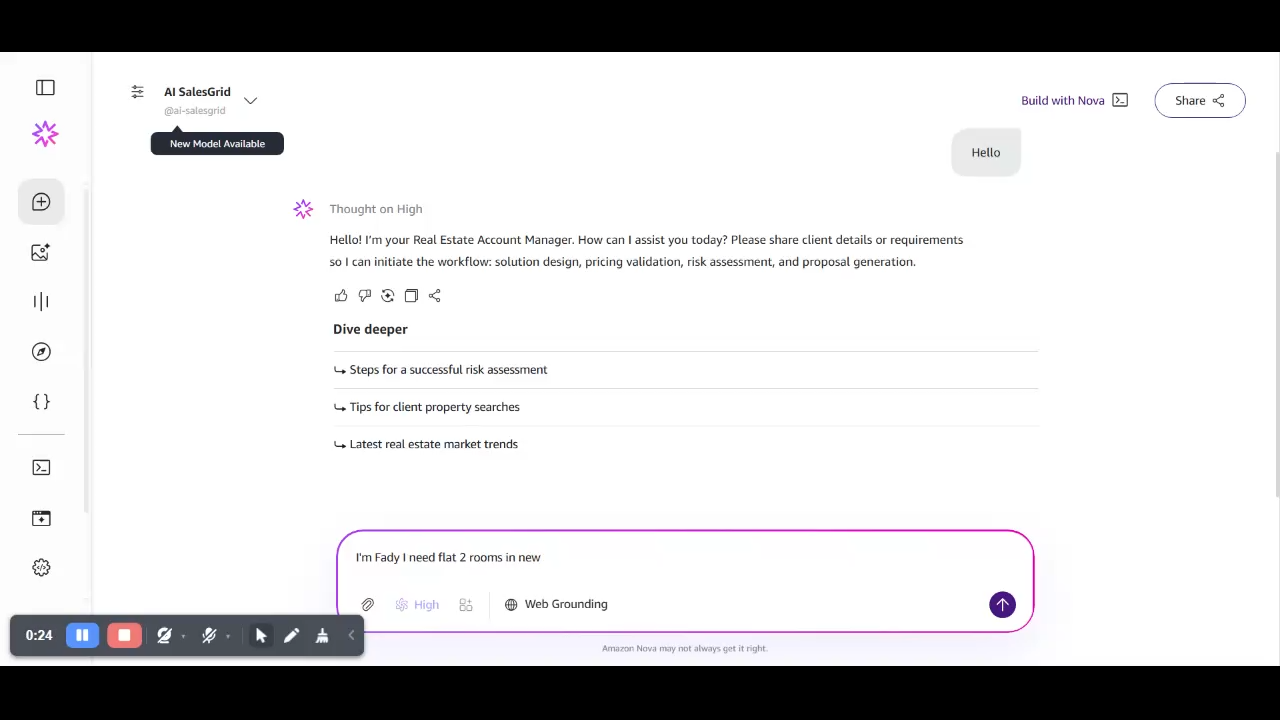The height and width of the screenshot is (720, 1280).
Task: Regenerate the response
Action: click(x=388, y=296)
